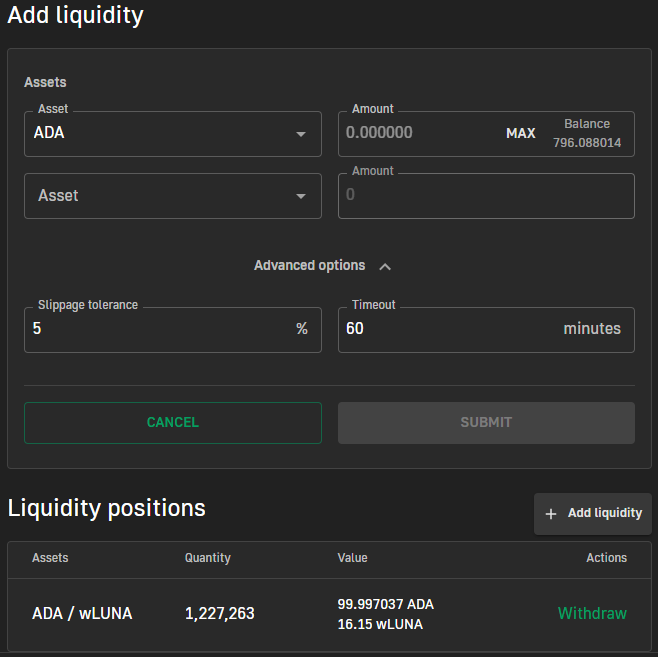This screenshot has width=658, height=657.
Task: Click the ADA dropdown arrow icon
Action: pos(300,134)
